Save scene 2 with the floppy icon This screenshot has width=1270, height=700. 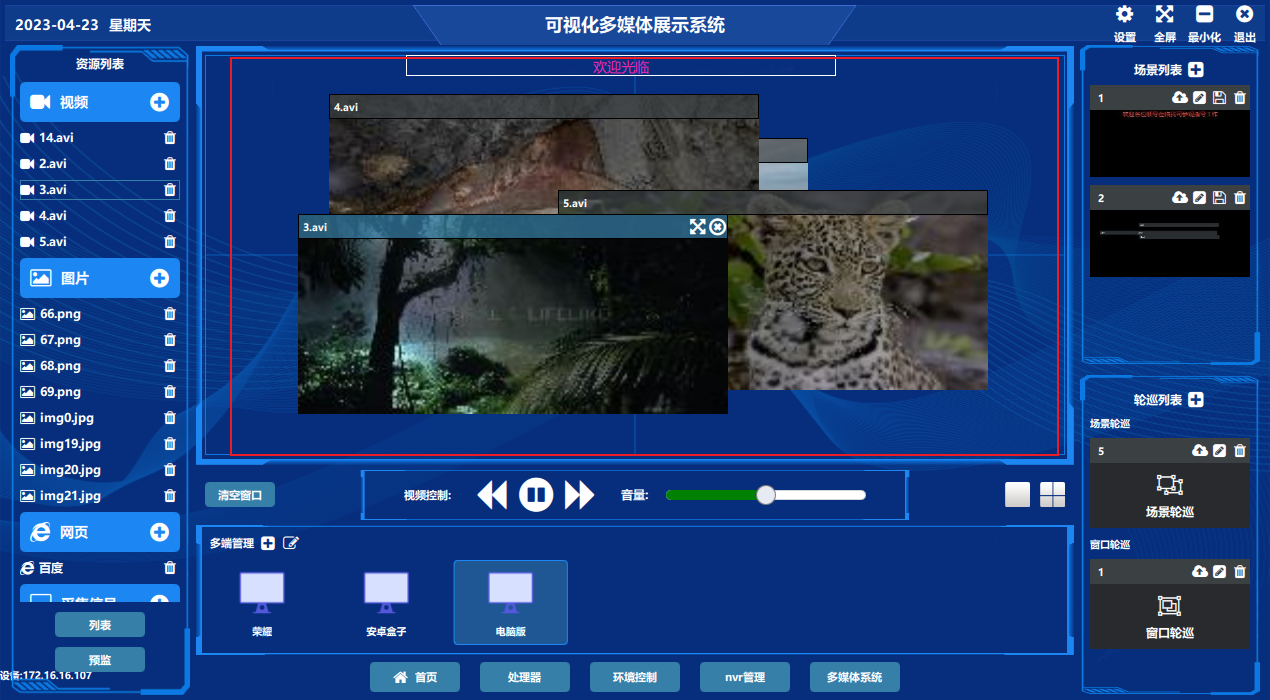click(1219, 198)
